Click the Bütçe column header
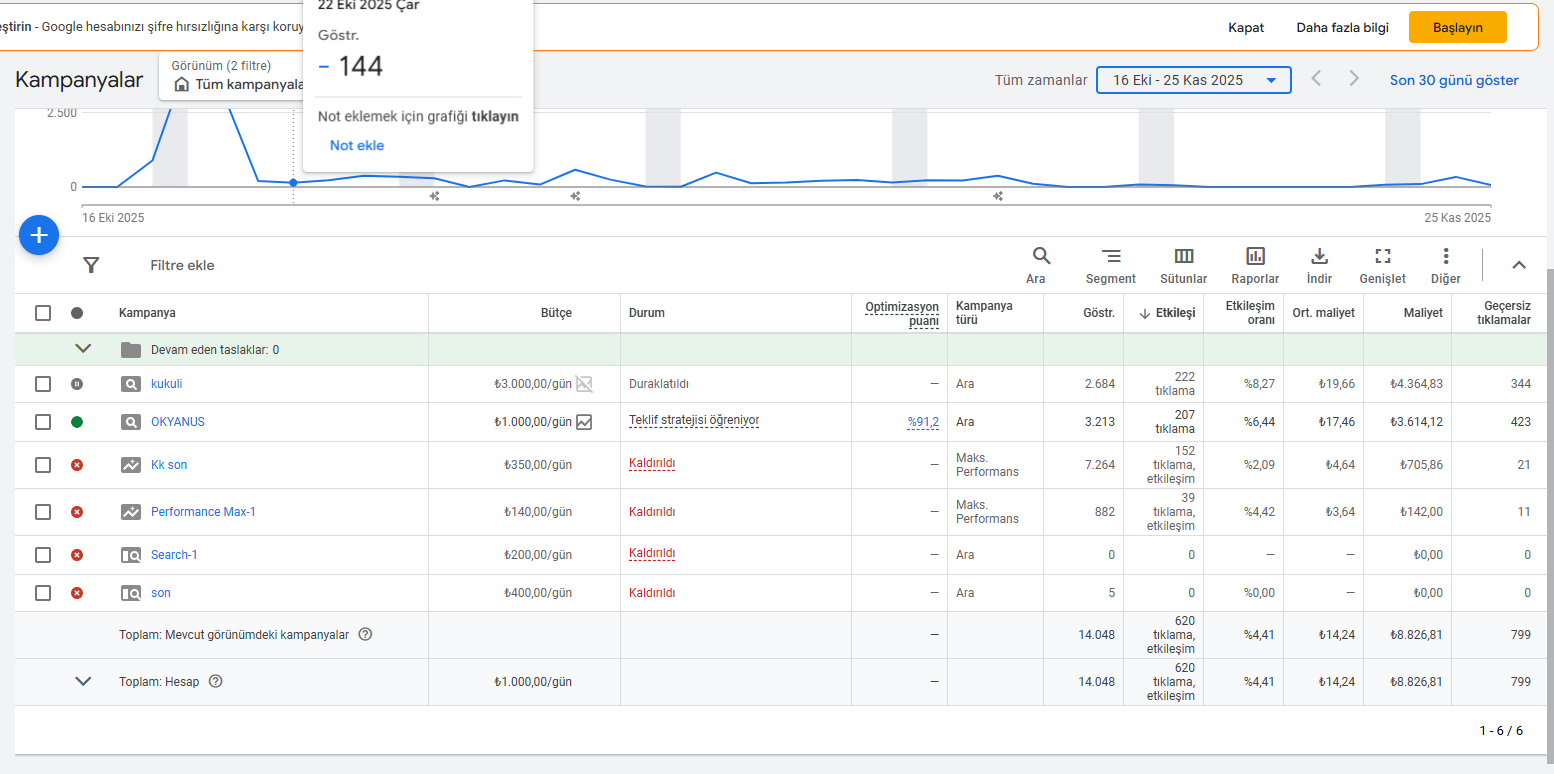 pos(556,313)
